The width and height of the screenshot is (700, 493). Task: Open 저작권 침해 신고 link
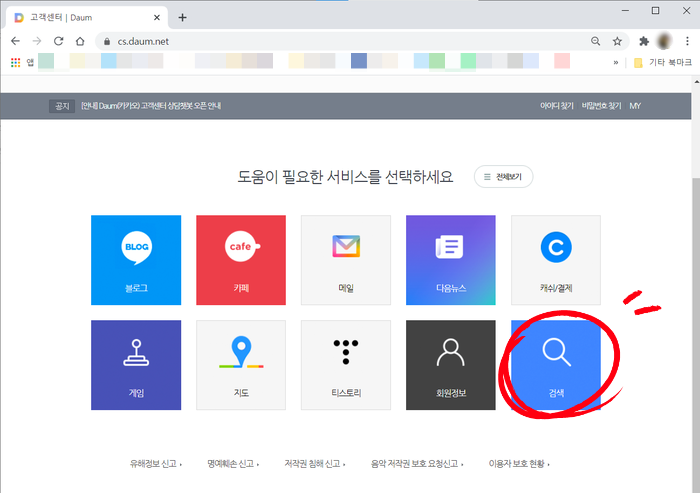[x=315, y=464]
